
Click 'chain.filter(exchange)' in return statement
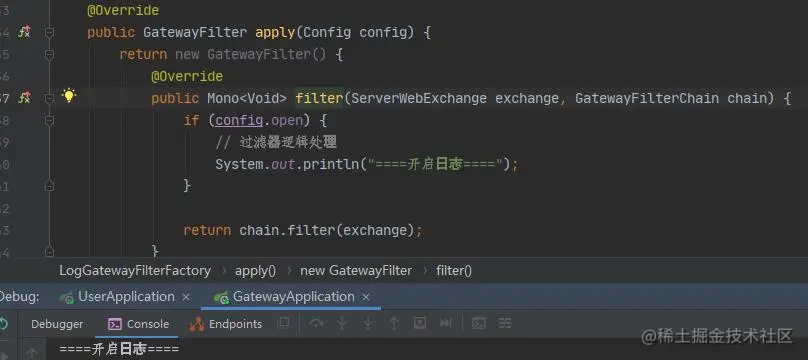(327, 230)
